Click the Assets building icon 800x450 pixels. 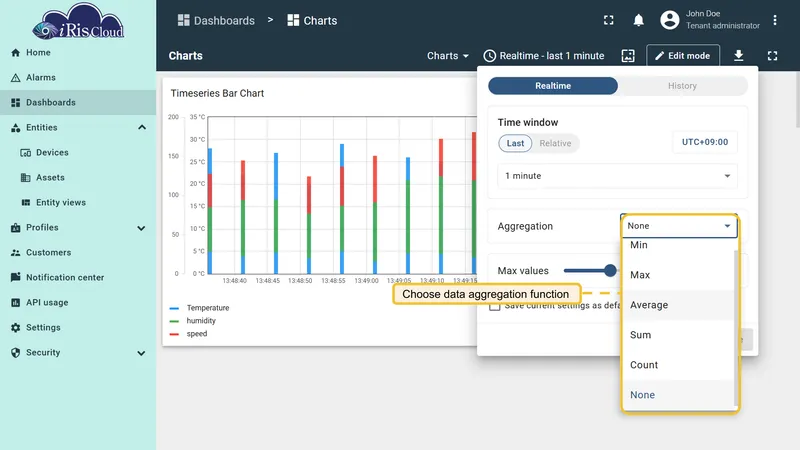point(26,178)
